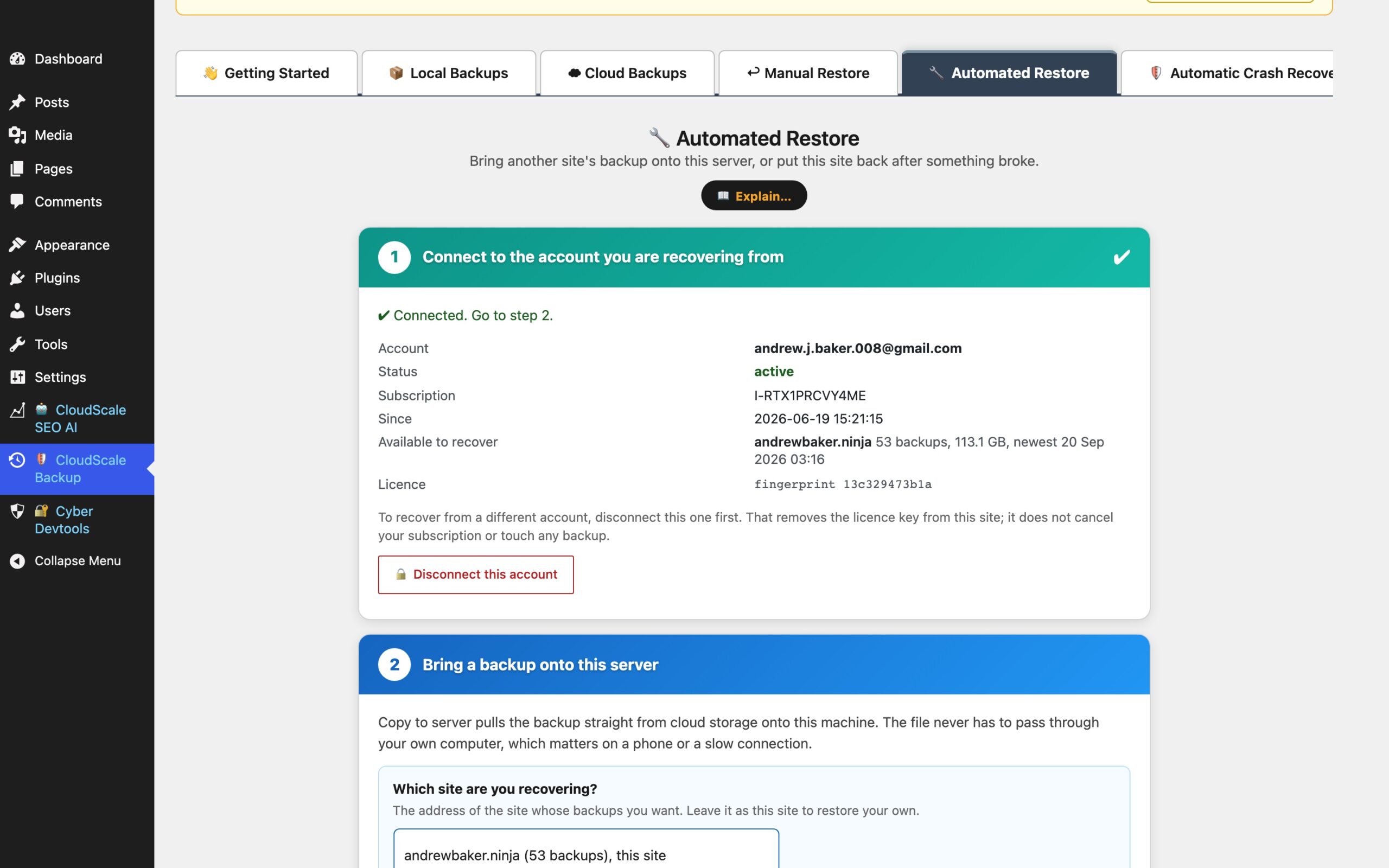Viewport: 1389px width, 868px height.
Task: Click the Dashboard gauge icon
Action: point(17,59)
